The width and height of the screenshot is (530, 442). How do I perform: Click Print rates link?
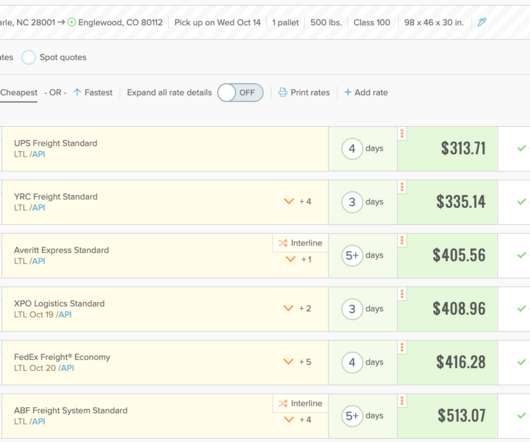point(310,92)
